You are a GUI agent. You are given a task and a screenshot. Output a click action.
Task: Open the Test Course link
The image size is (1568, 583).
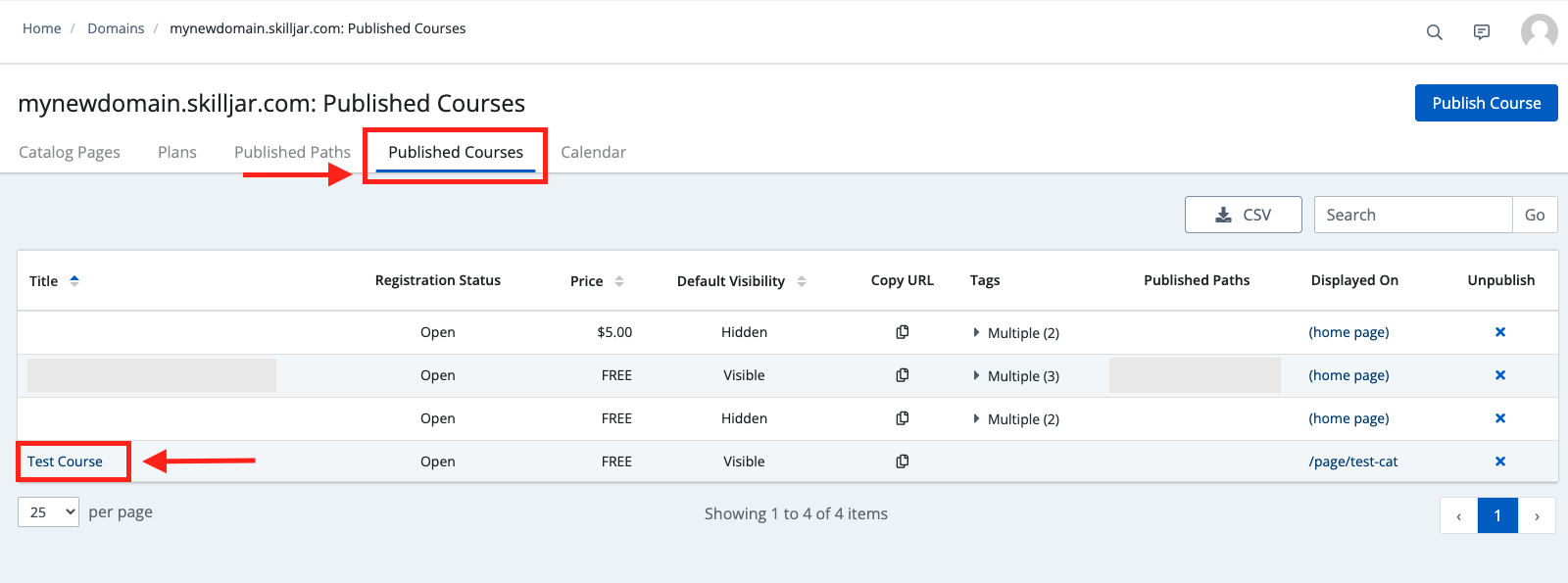[65, 462]
